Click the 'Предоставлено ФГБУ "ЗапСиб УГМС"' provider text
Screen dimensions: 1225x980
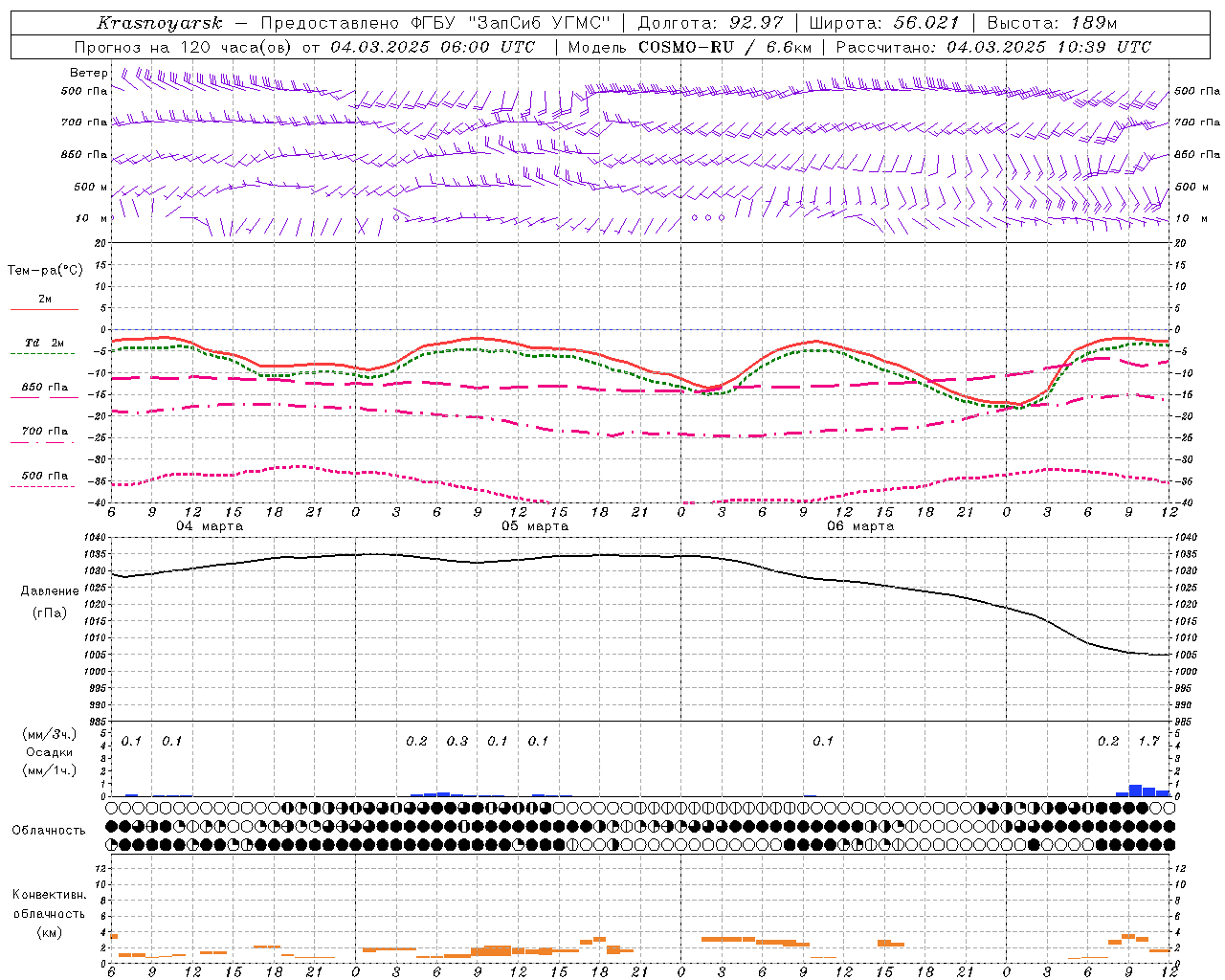[436, 23]
